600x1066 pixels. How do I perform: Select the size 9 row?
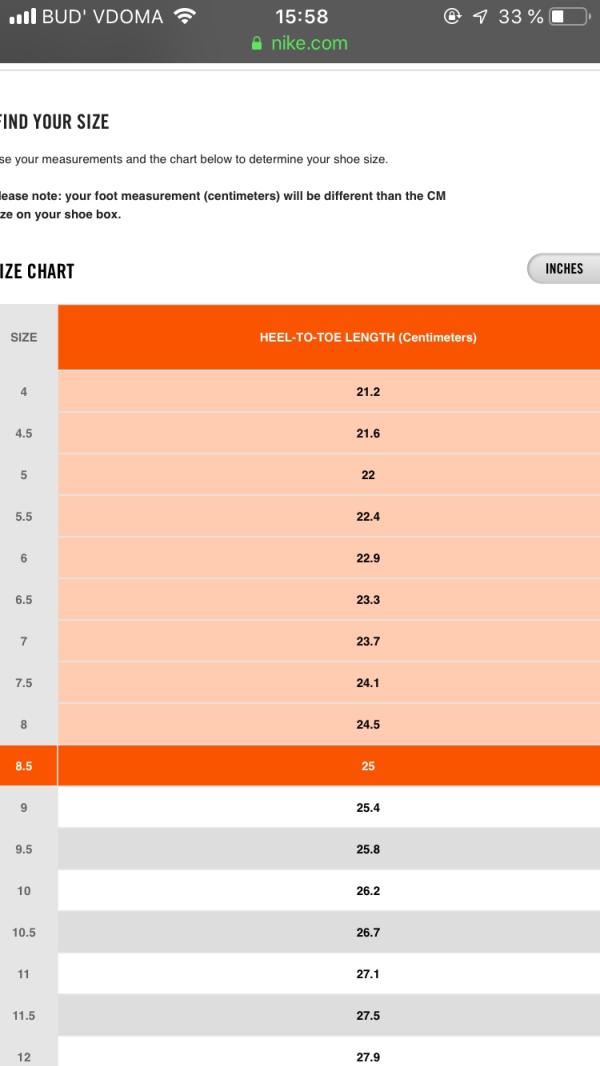pyautogui.click(x=300, y=807)
